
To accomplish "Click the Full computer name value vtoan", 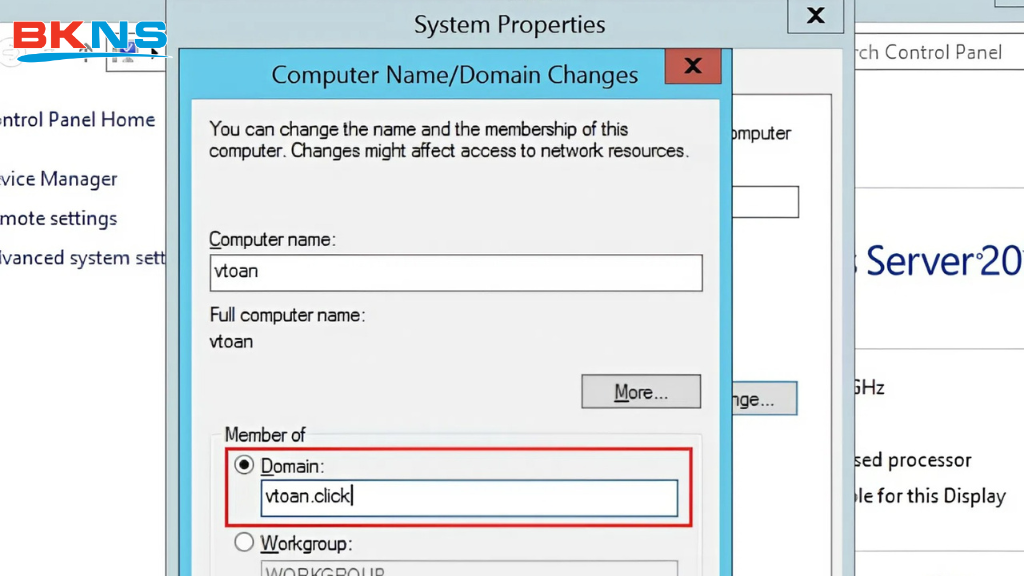I will click(232, 342).
